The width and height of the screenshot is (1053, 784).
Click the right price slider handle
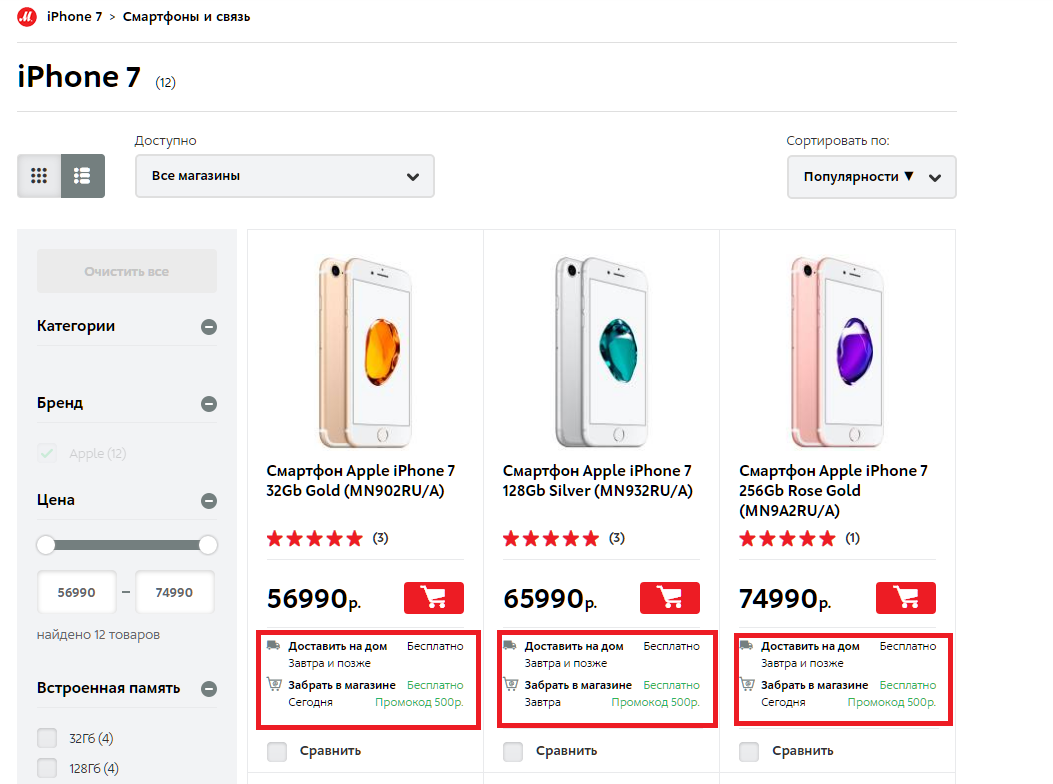[208, 545]
